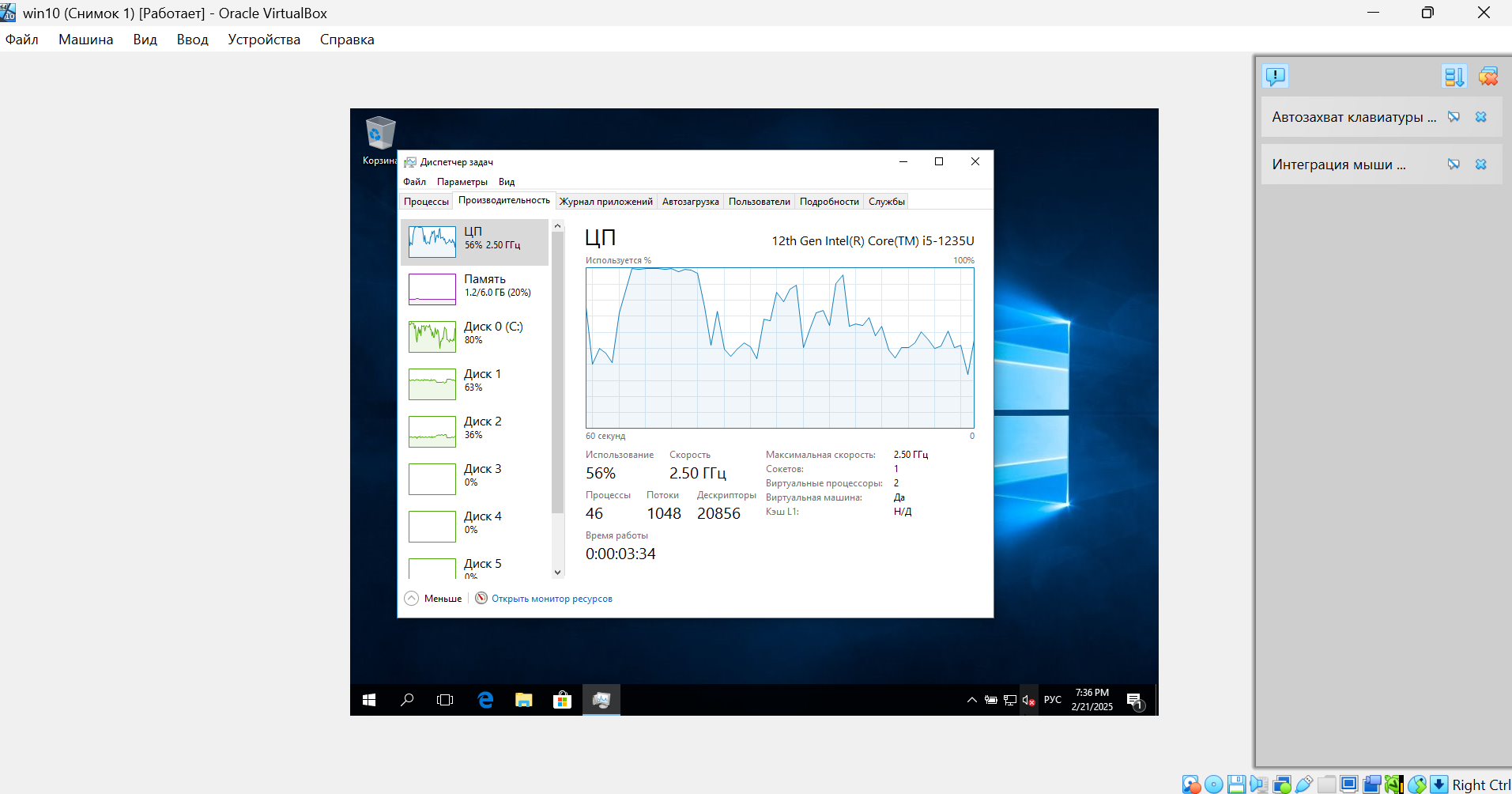1512x794 pixels.
Task: Toggle notification order sorting button
Action: point(1454,76)
